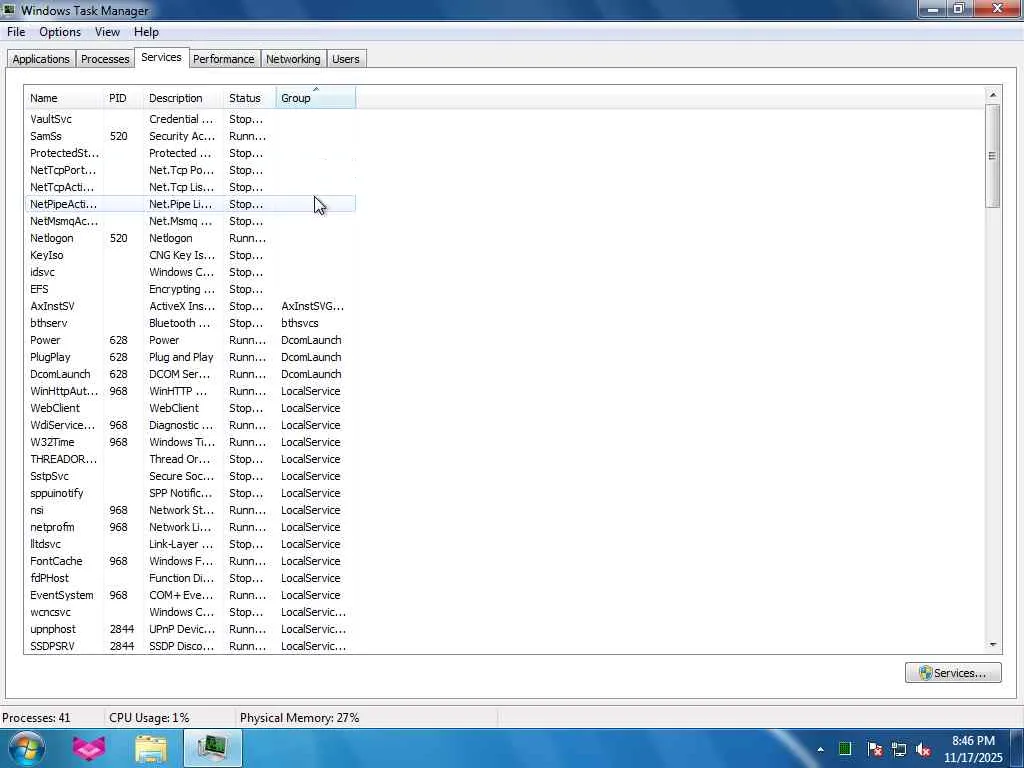Reverse sort on Group column header
This screenshot has width=1024, height=768.
[315, 98]
